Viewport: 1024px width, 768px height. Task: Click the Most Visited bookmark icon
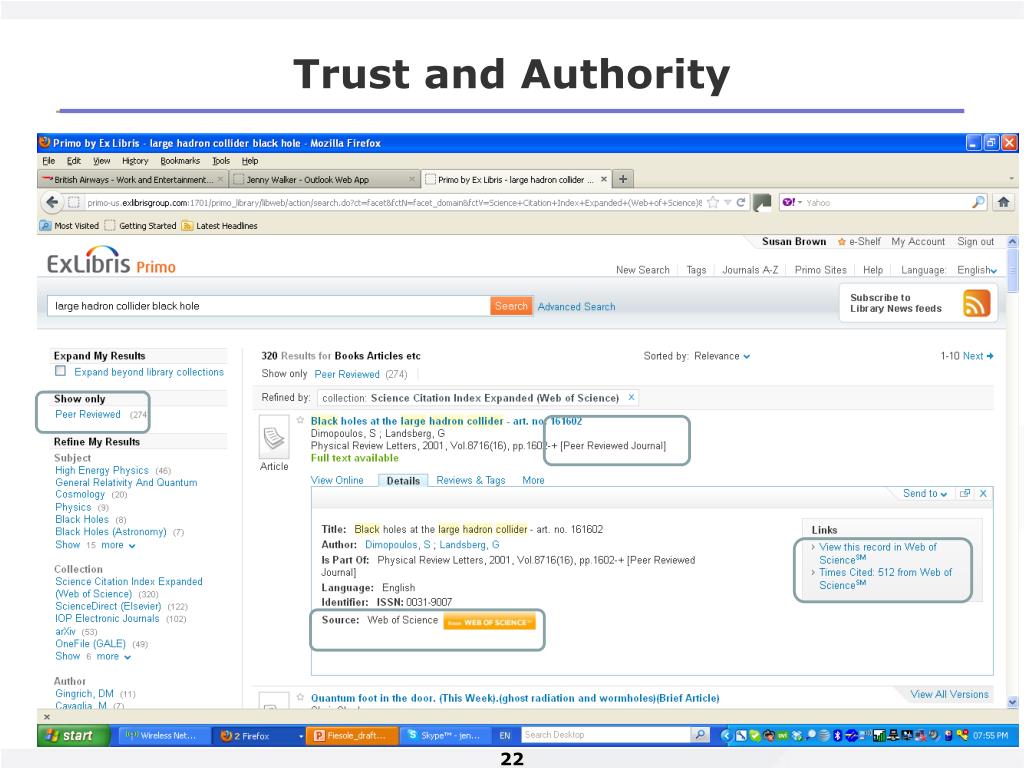45,226
